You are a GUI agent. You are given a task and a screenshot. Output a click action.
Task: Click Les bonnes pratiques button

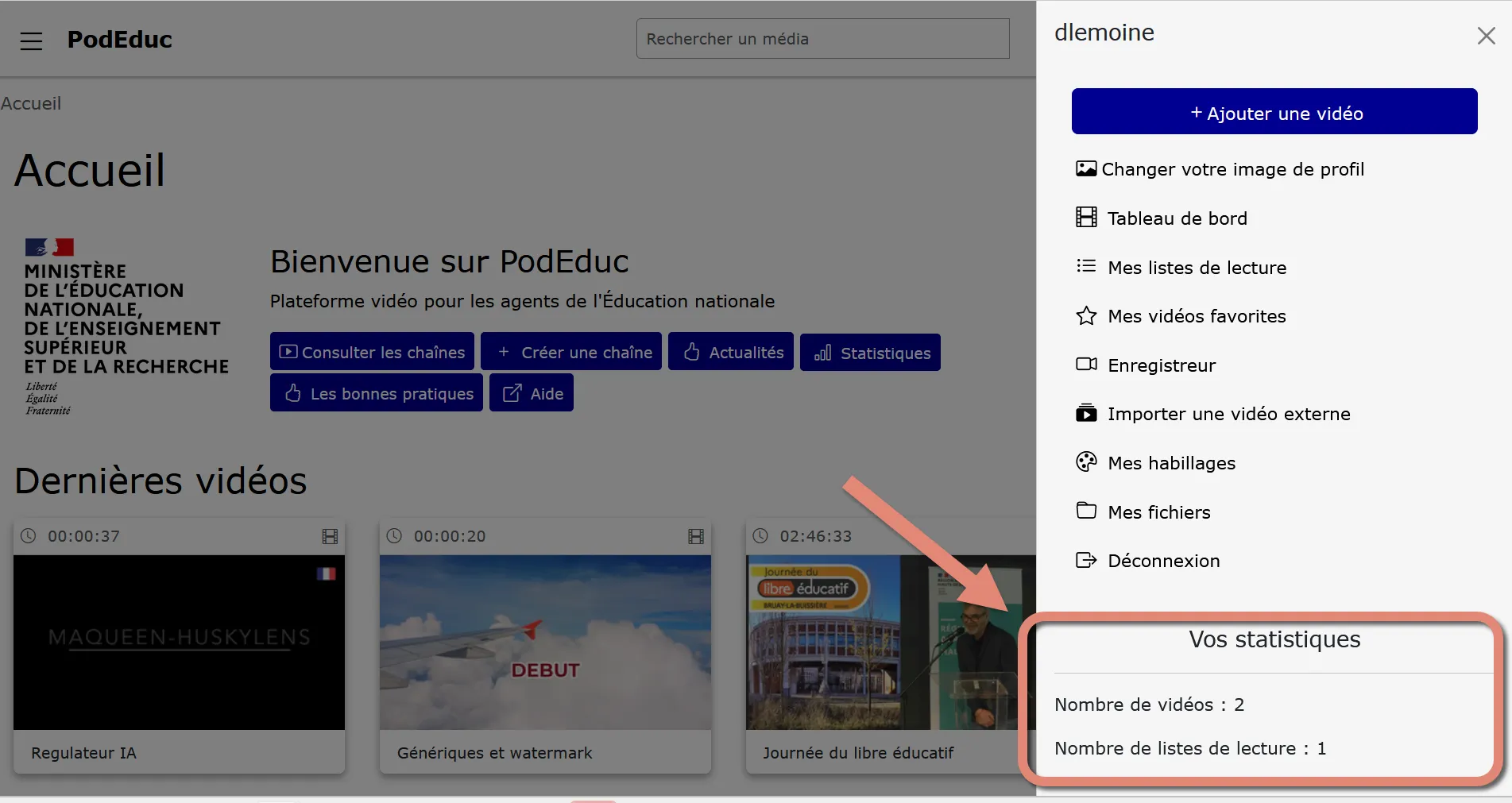(377, 393)
